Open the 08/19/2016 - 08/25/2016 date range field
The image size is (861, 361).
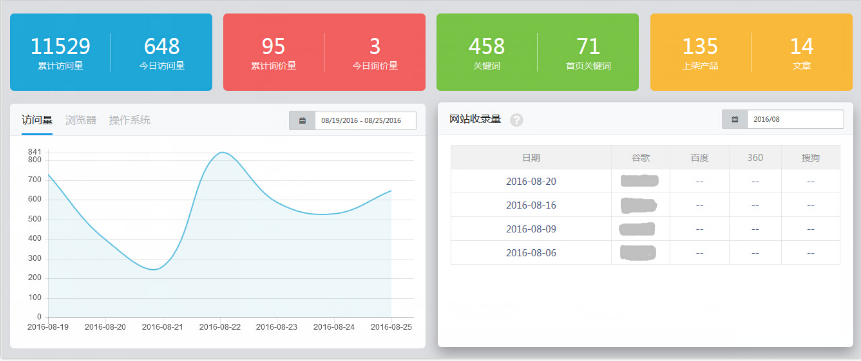click(x=366, y=120)
